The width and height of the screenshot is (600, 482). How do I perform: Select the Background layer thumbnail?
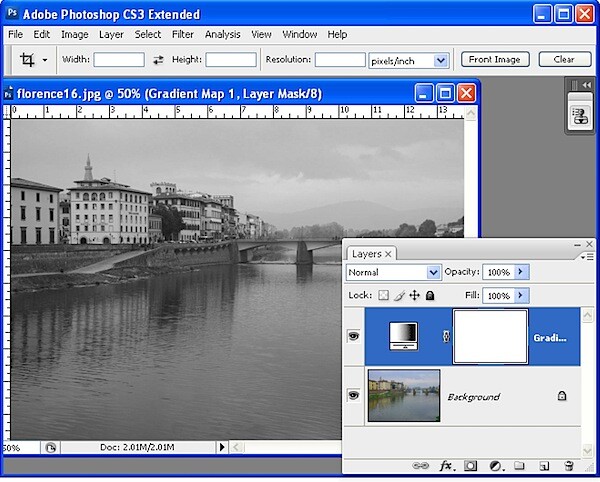tap(404, 396)
